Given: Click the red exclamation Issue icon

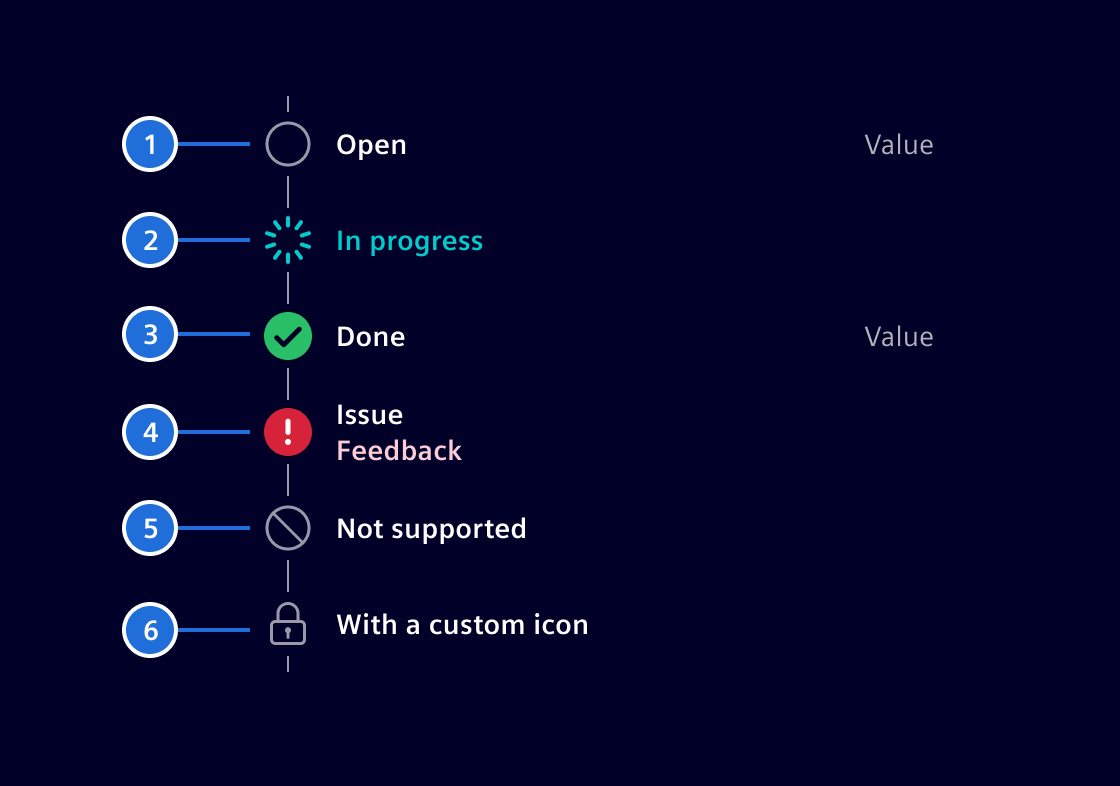Looking at the screenshot, I should 288,432.
